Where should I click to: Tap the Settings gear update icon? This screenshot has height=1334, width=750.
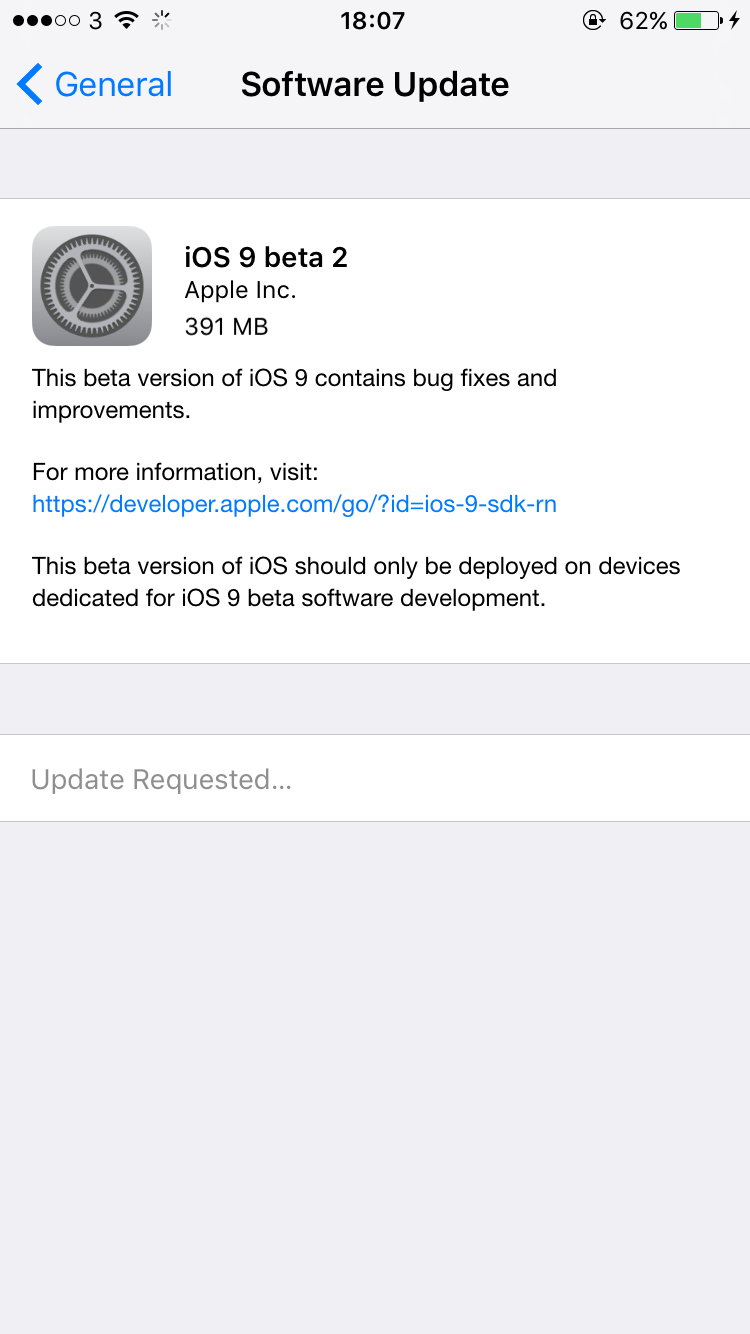point(92,286)
